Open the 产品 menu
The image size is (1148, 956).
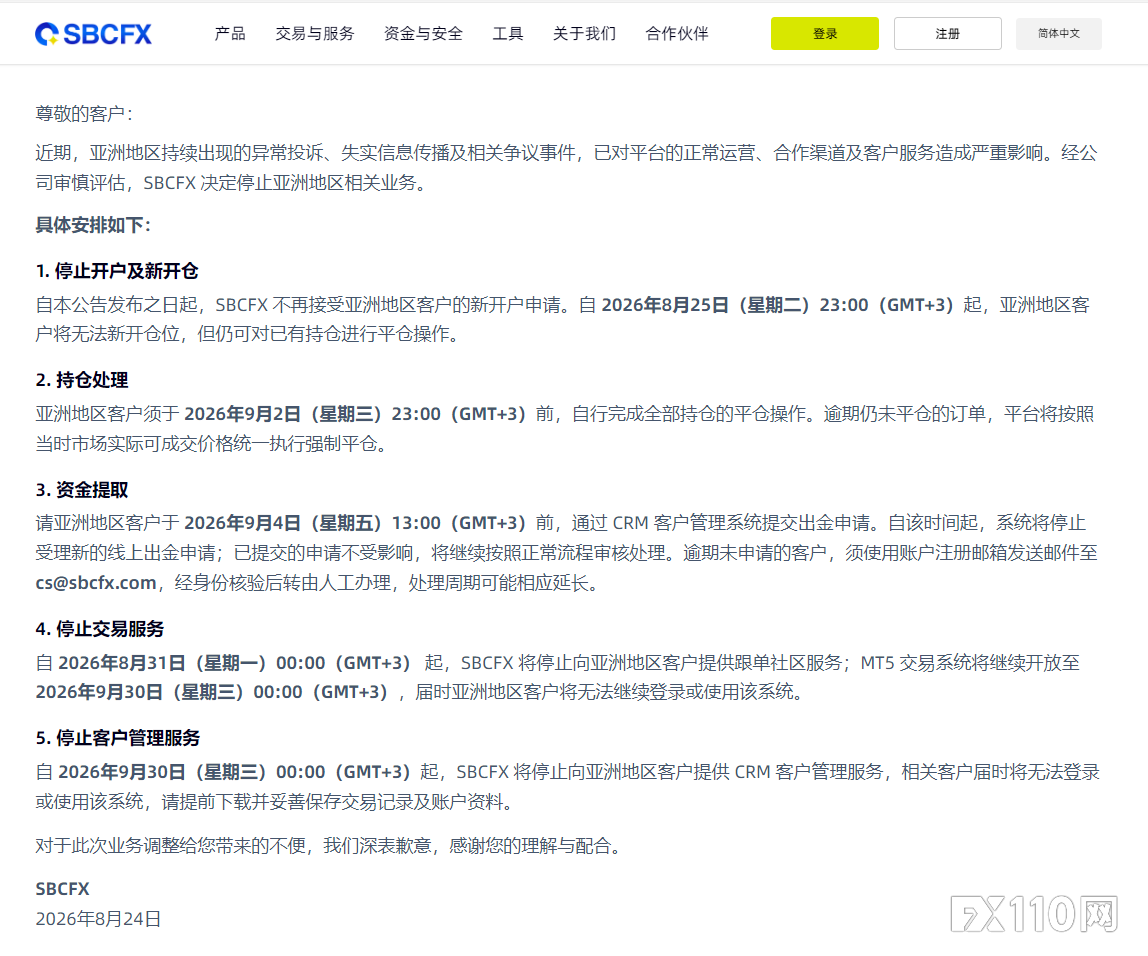230,34
